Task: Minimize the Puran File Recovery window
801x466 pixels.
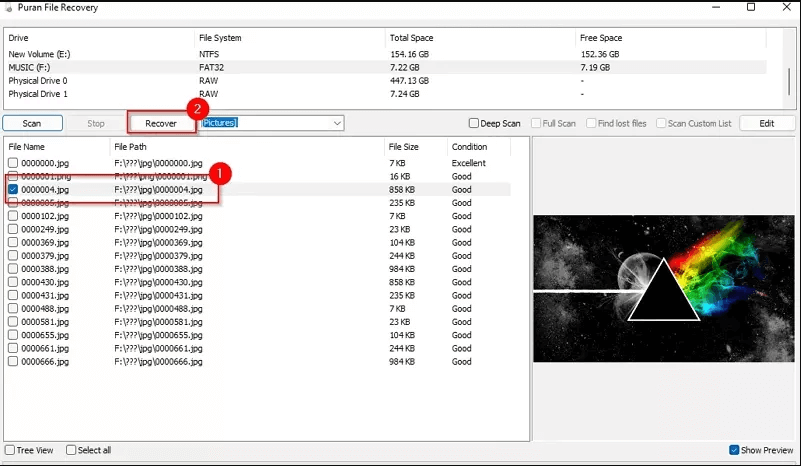Action: pyautogui.click(x=716, y=7)
